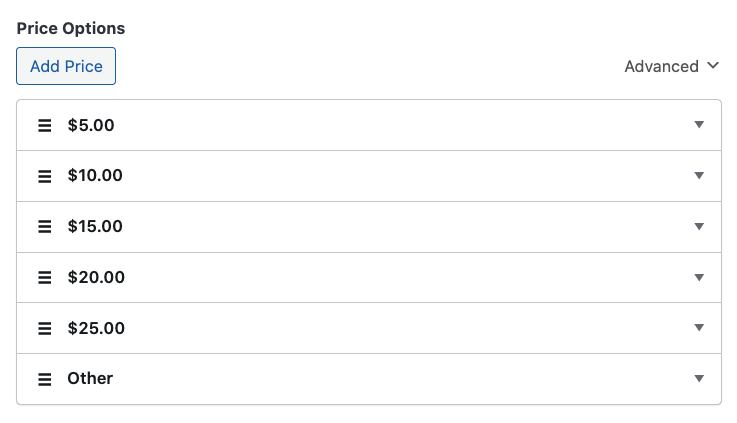This screenshot has height=423, width=737.
Task: Open the Advanced dropdown
Action: pyautogui.click(x=671, y=66)
